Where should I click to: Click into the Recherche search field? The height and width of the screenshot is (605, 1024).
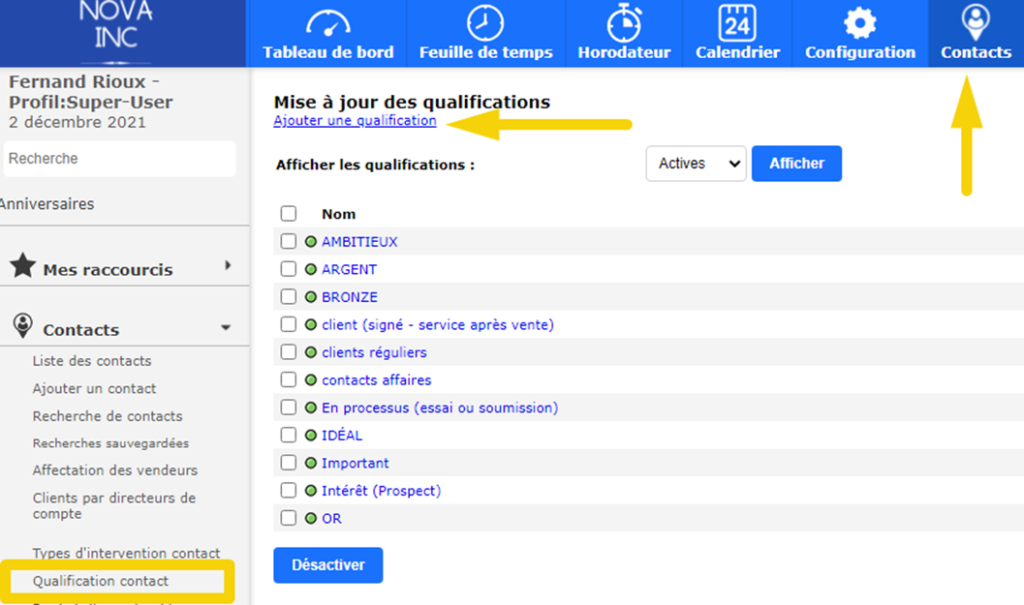pyautogui.click(x=120, y=158)
